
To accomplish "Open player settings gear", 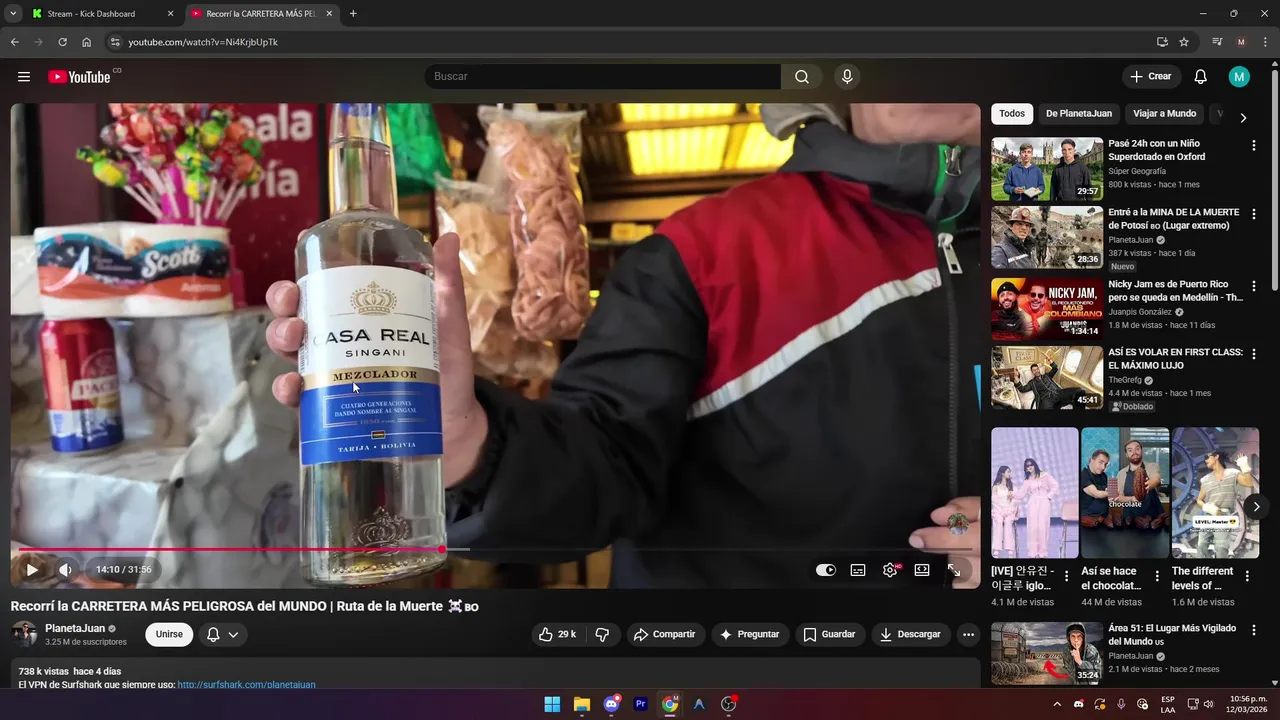I will 890,570.
